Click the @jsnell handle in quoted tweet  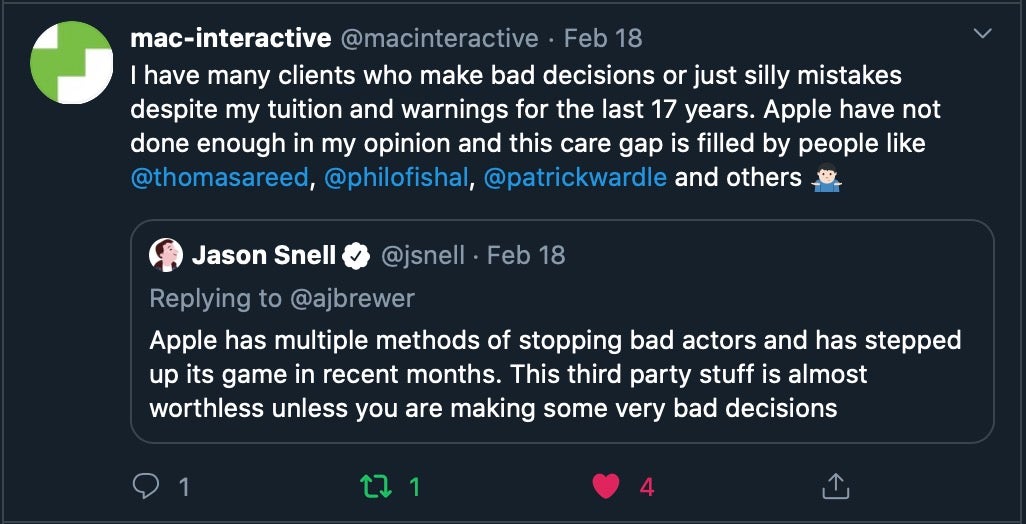click(423, 256)
